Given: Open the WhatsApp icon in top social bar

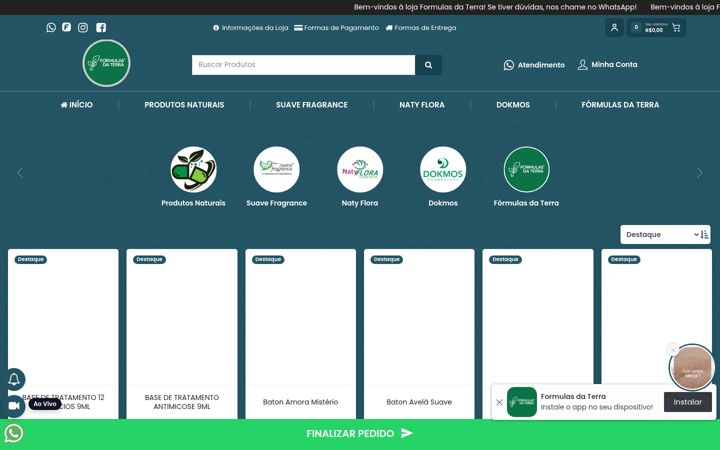Looking at the screenshot, I should click(51, 28).
